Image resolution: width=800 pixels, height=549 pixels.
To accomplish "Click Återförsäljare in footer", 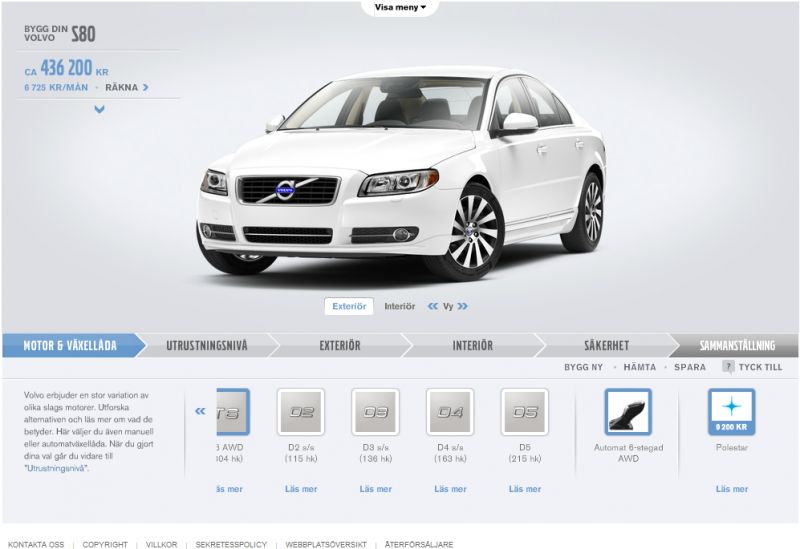I will tap(419, 544).
